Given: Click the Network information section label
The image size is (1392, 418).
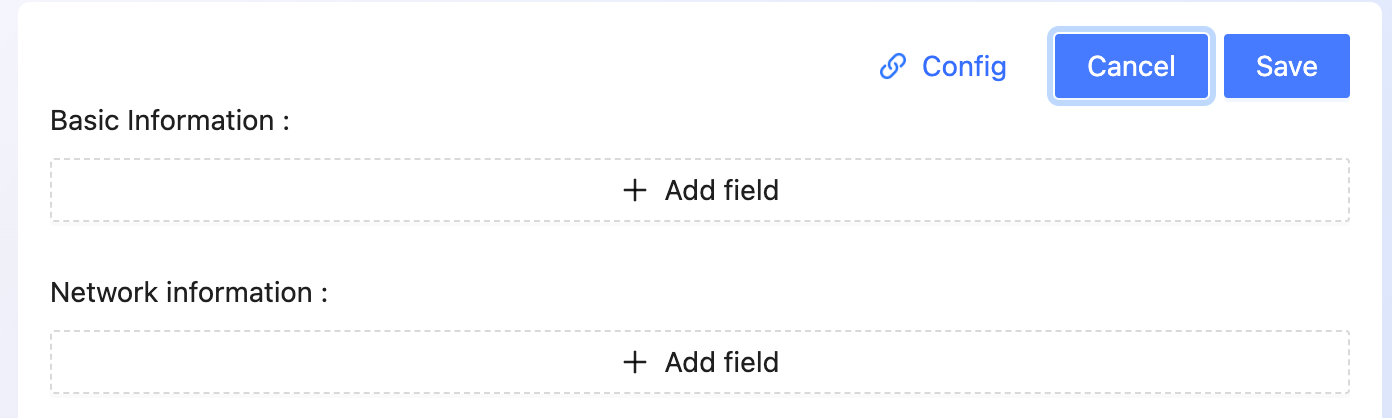Looking at the screenshot, I should (x=189, y=293).
